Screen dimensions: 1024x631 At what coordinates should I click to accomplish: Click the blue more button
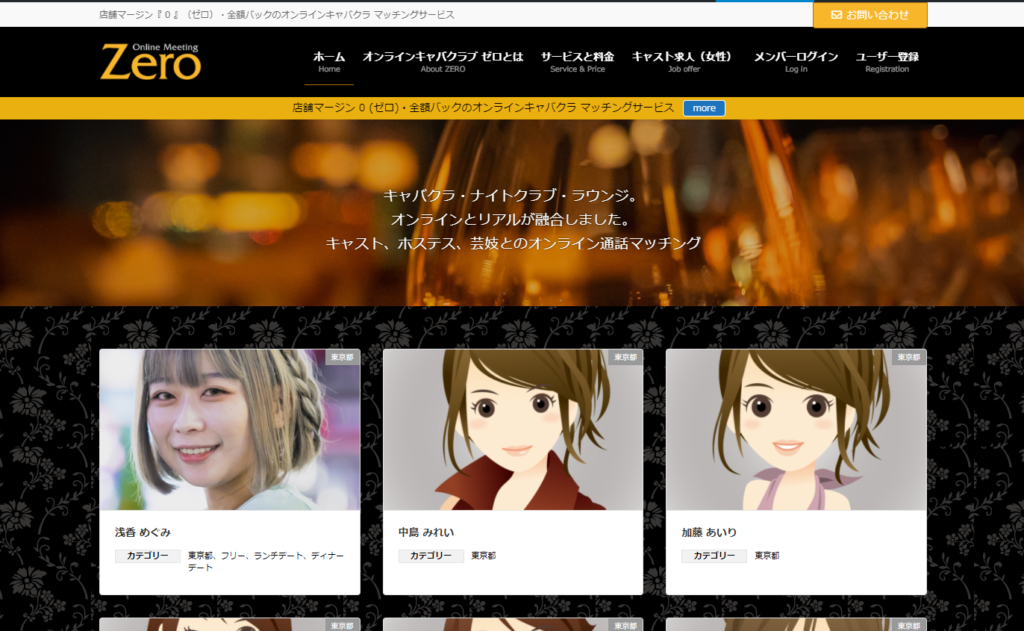click(704, 108)
